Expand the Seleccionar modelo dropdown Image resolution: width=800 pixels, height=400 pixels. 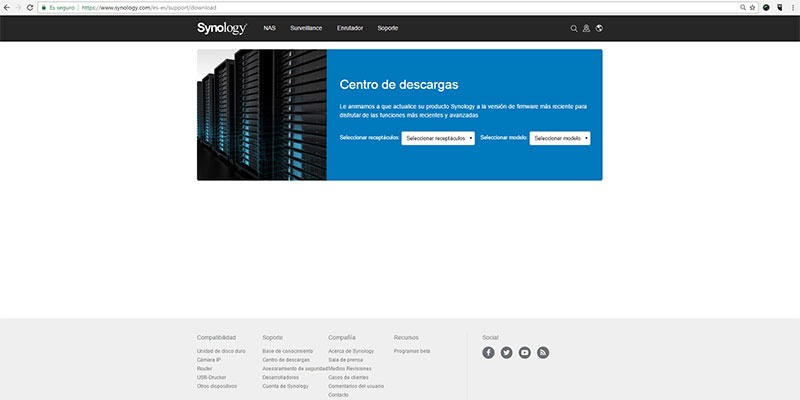tap(560, 138)
